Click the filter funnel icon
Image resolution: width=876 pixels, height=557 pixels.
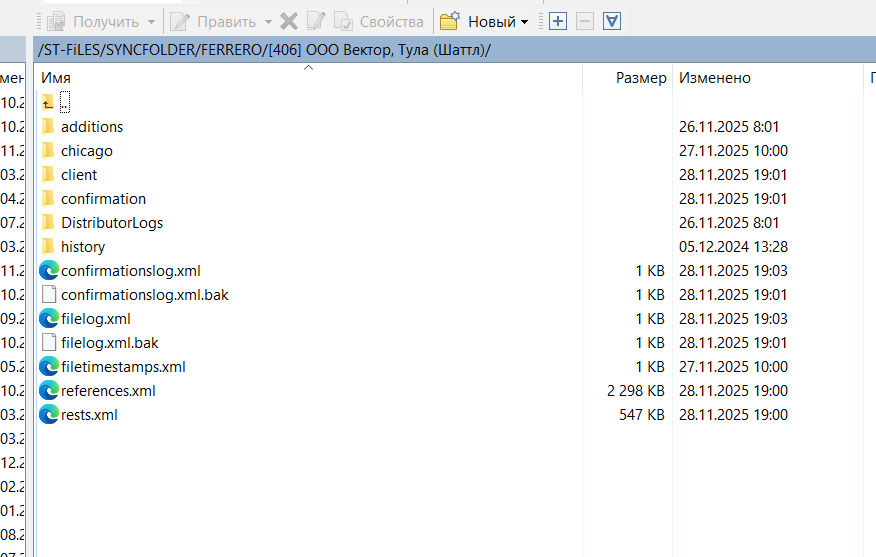[612, 22]
